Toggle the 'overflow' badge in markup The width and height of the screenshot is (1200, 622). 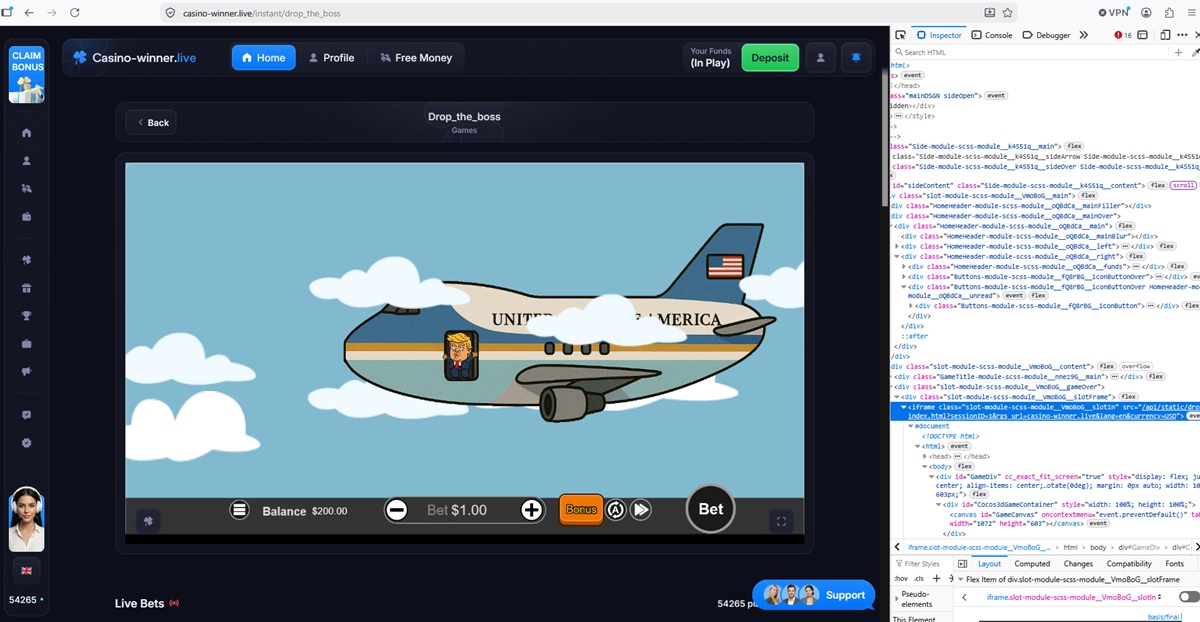[x=1135, y=366]
